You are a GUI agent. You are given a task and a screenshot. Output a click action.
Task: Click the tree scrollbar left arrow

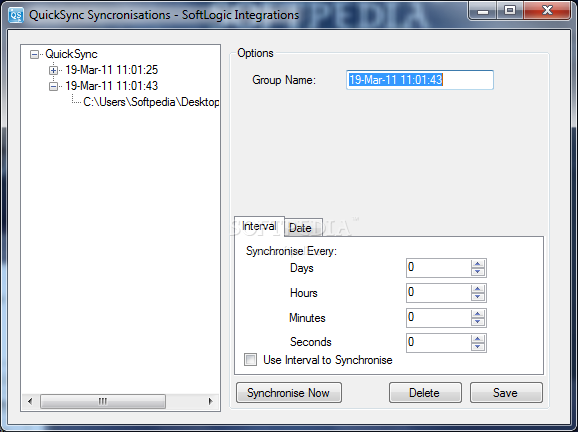[x=30, y=401]
